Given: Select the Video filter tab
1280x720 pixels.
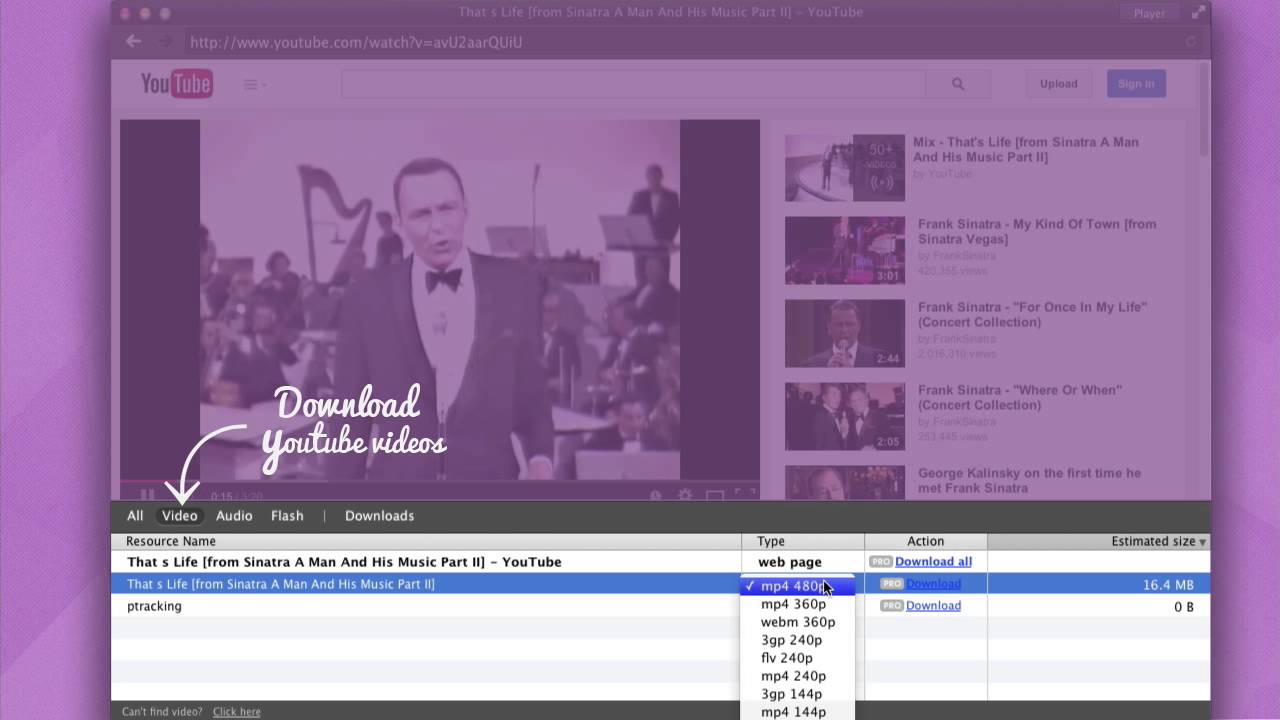Looking at the screenshot, I should tap(180, 516).
